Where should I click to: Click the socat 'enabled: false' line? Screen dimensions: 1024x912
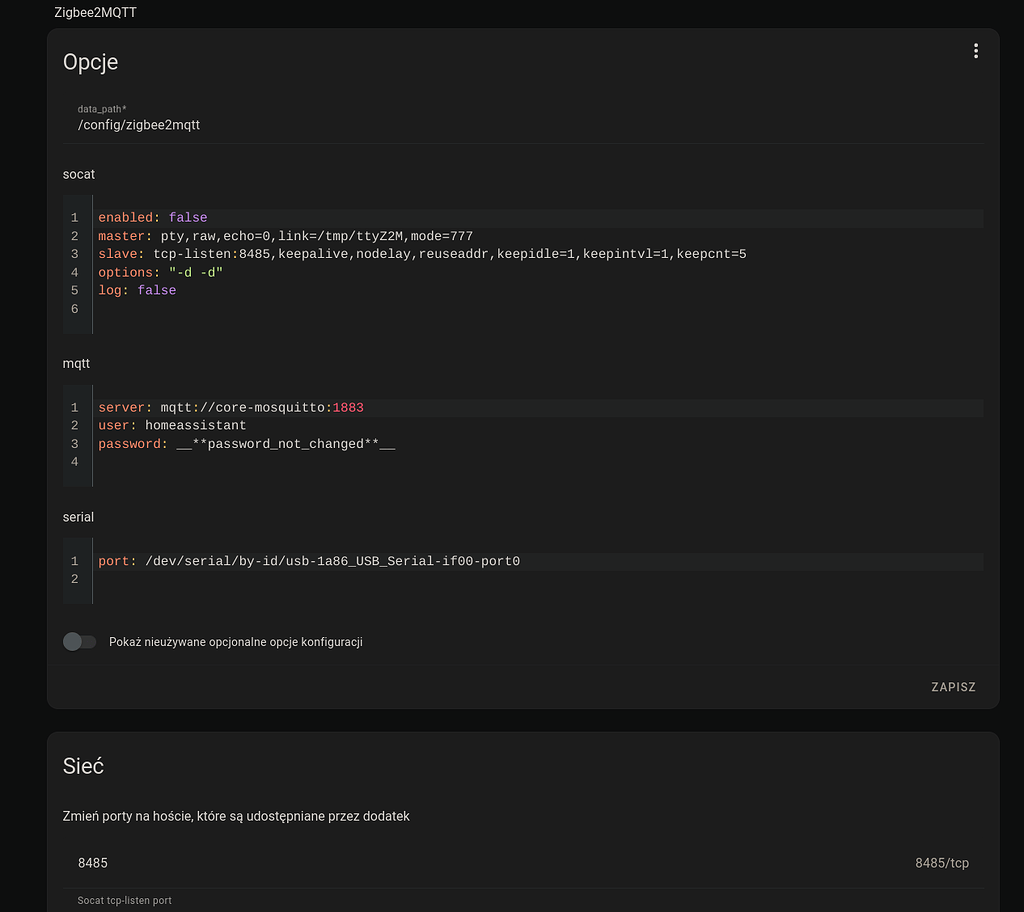point(153,218)
